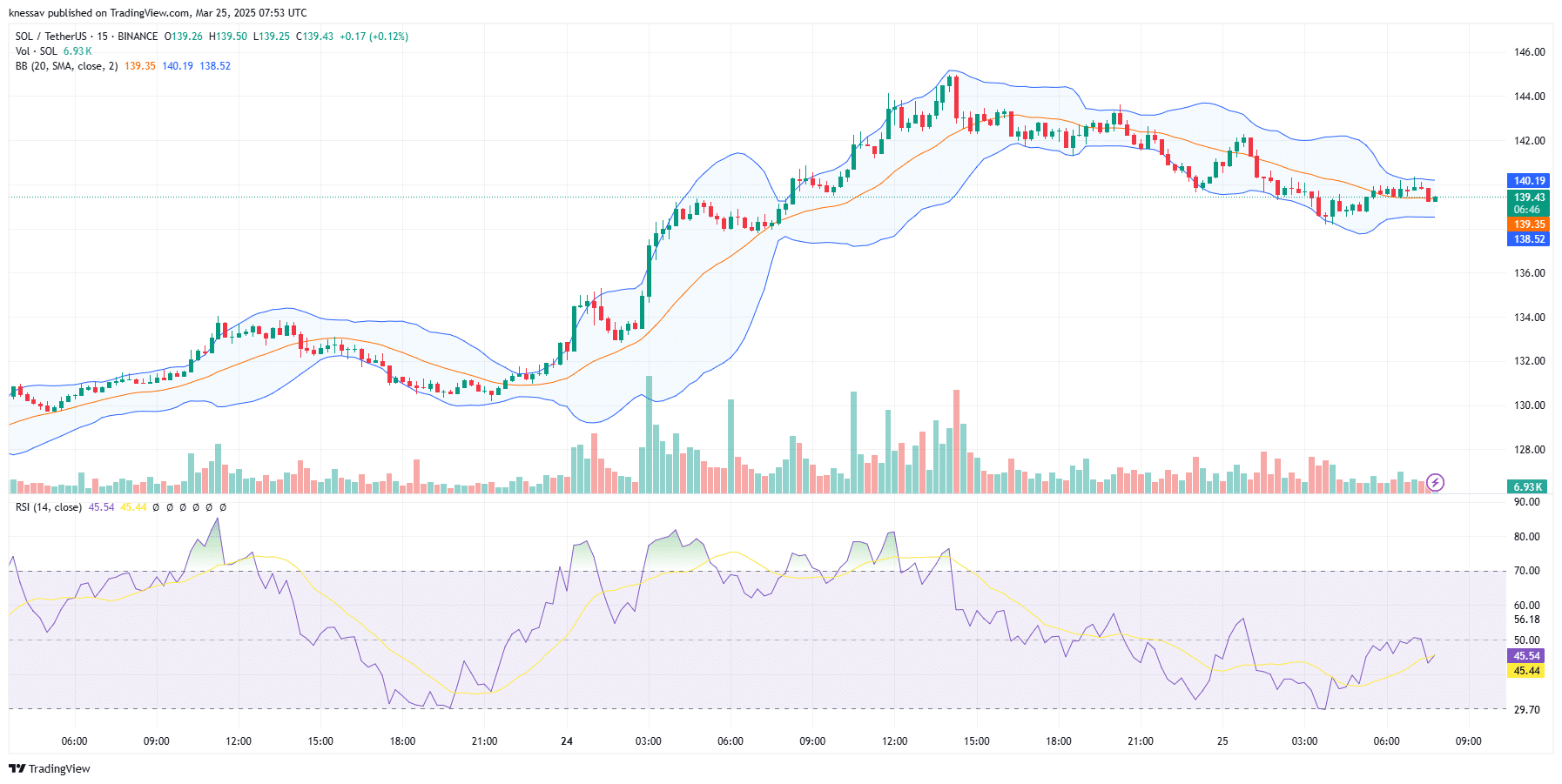Click the 132.00 price axis label

coord(1530,361)
